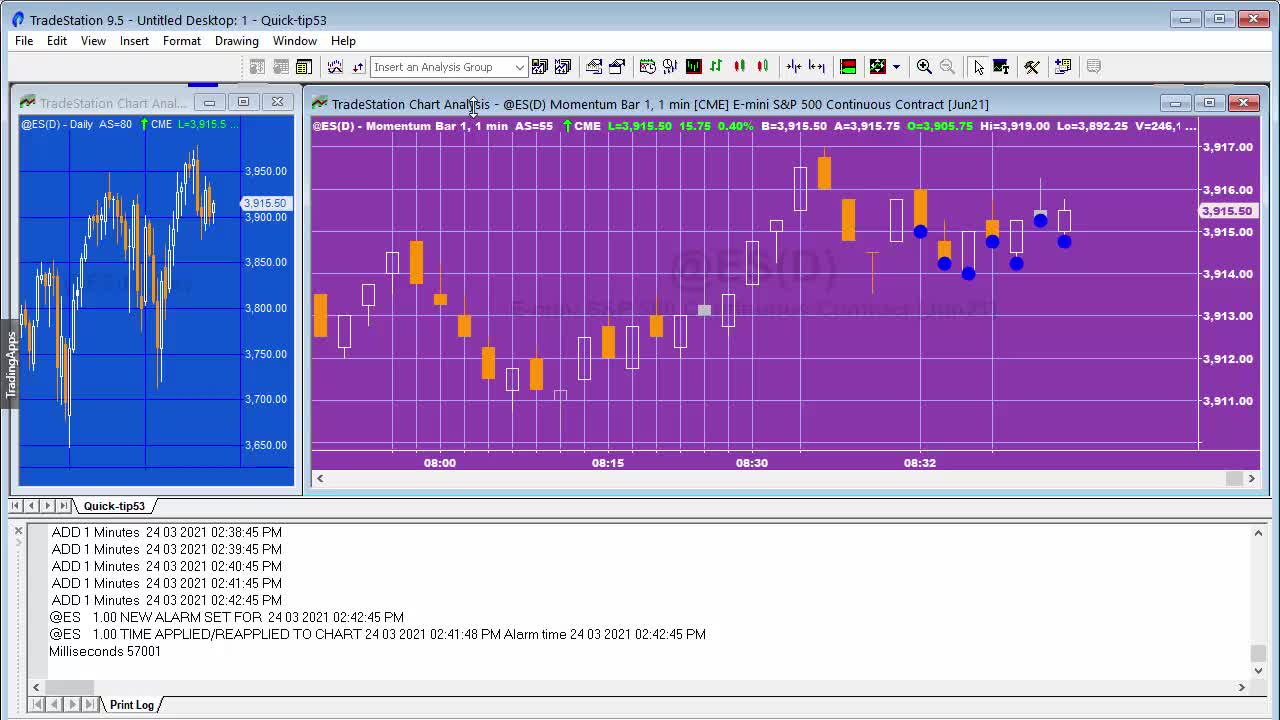Image resolution: width=1280 pixels, height=720 pixels.
Task: Open the Format menu
Action: 181,41
